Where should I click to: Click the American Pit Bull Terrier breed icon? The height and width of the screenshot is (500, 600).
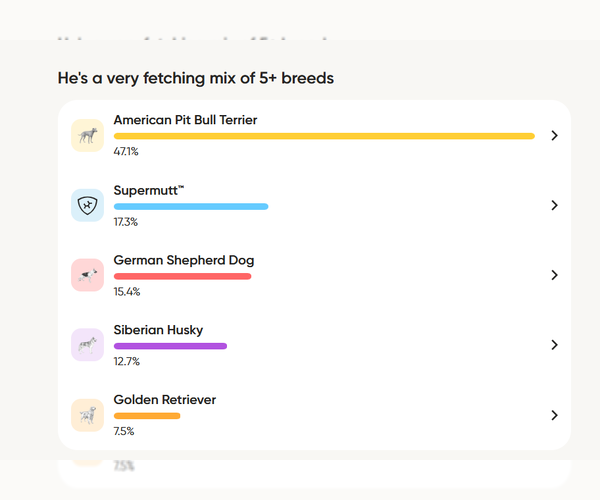coord(87,135)
